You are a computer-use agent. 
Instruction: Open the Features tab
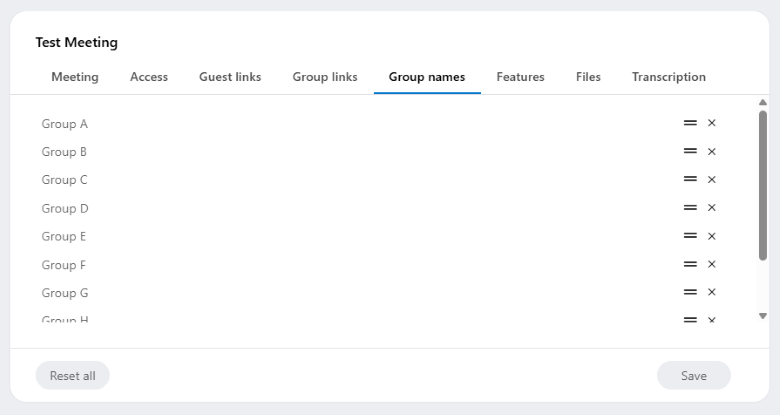click(520, 77)
